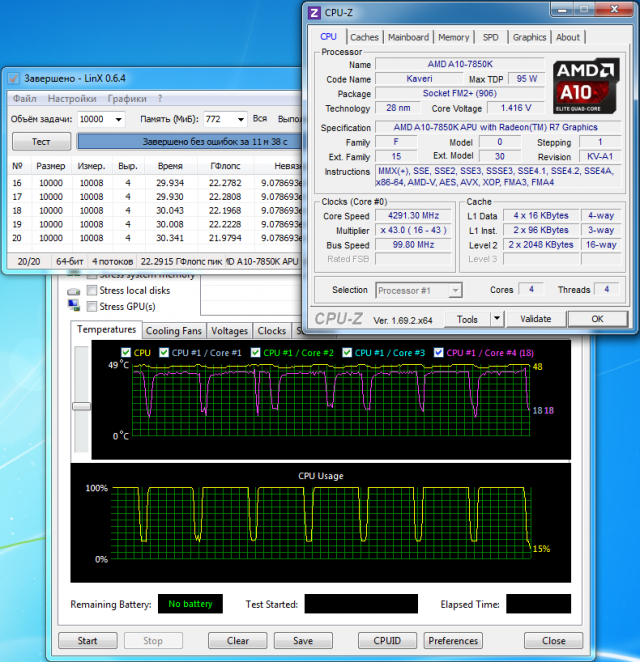
Task: Open the Настройки menu in LinX
Action: (x=72, y=99)
